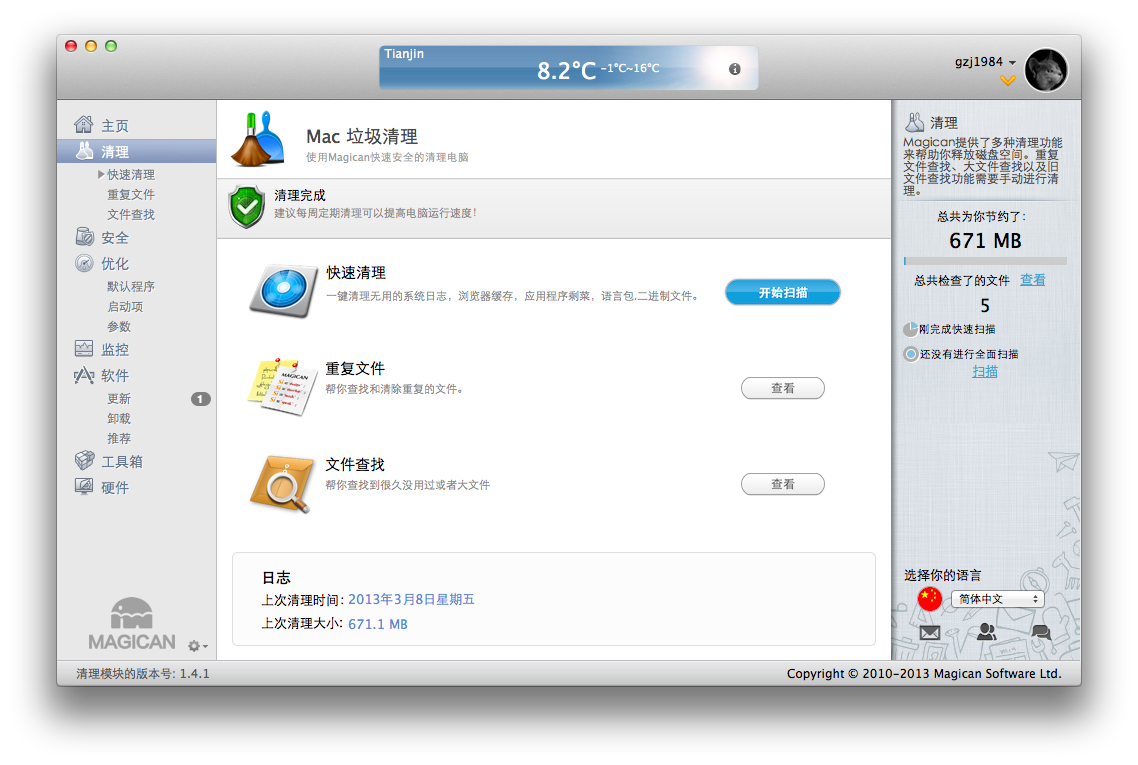Expand the 快速清理 sidebar disclosure triangle
Viewport: 1138px width, 765px height.
(x=101, y=174)
